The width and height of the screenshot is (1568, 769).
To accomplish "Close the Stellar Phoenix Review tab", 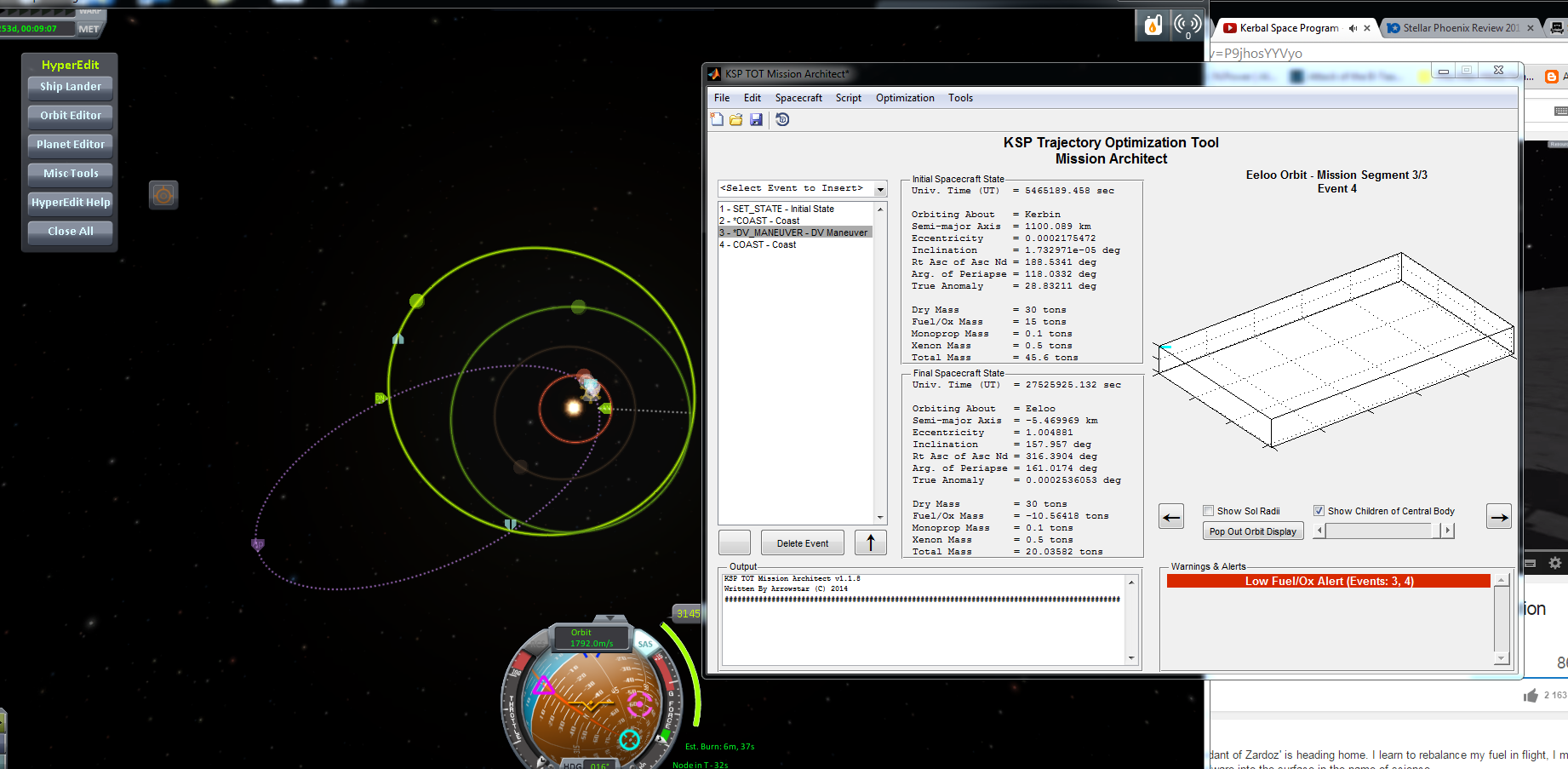I will coord(1531,28).
